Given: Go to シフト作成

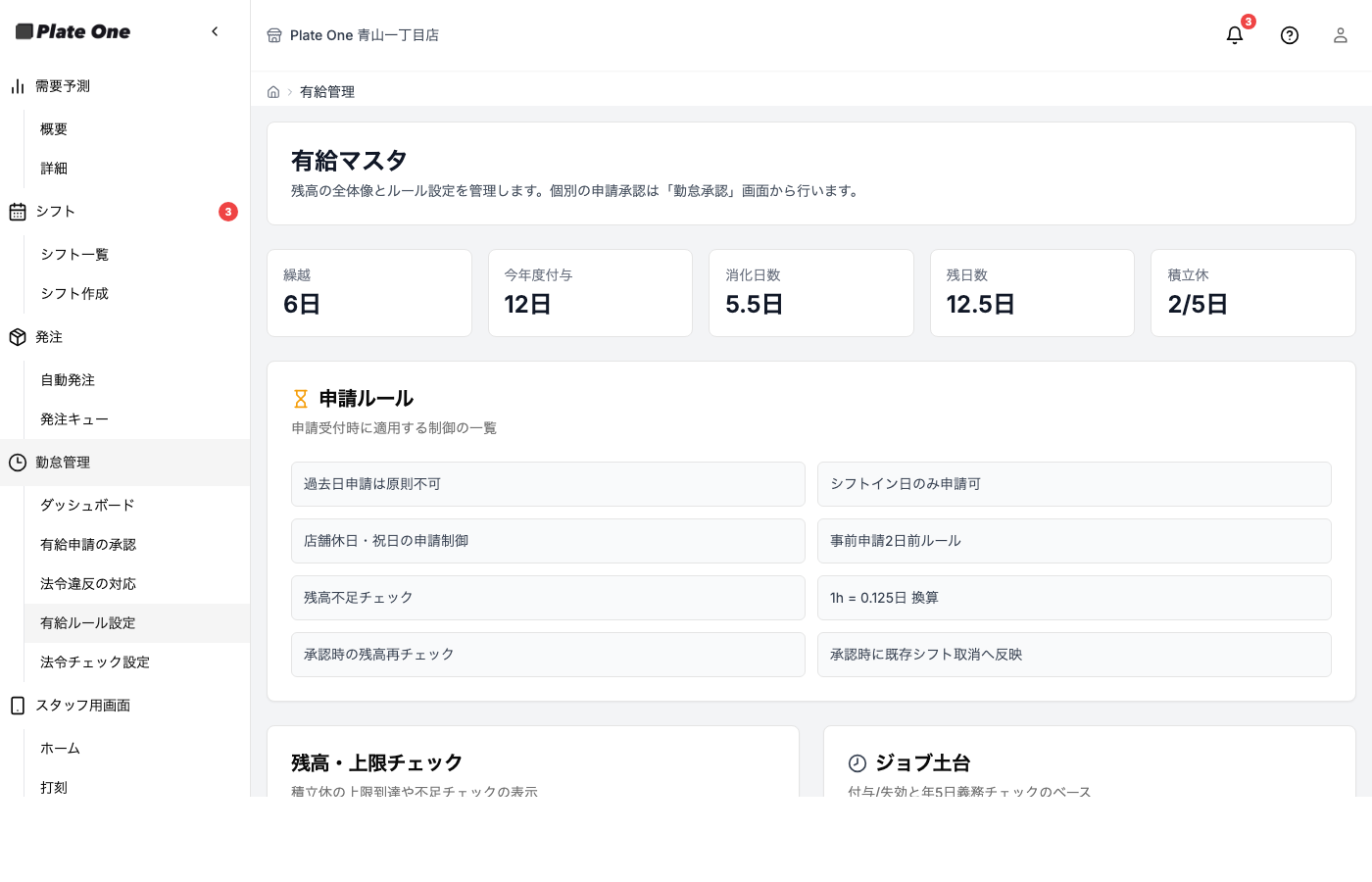Looking at the screenshot, I should (x=137, y=294).
